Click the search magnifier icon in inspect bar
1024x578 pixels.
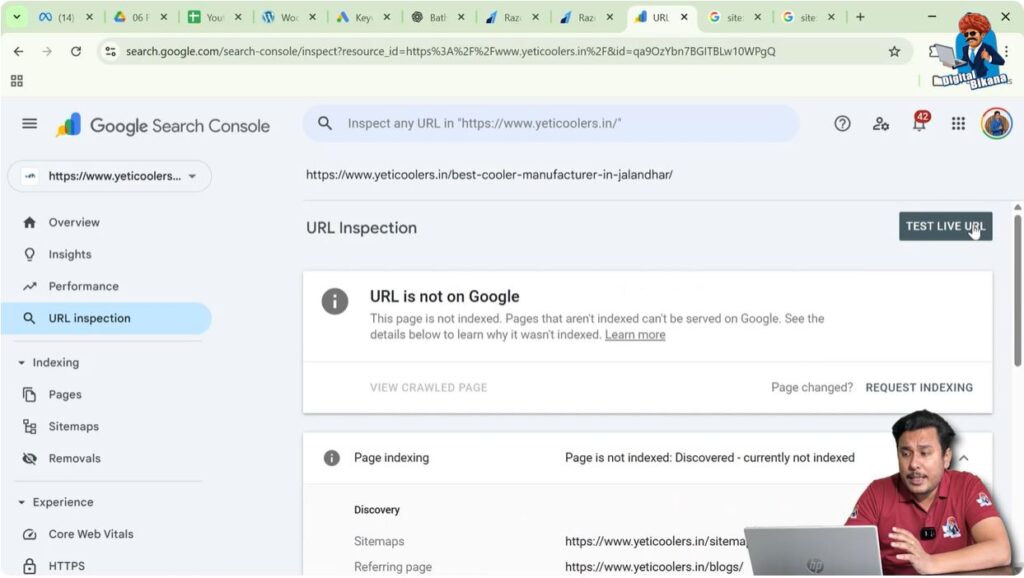click(325, 123)
